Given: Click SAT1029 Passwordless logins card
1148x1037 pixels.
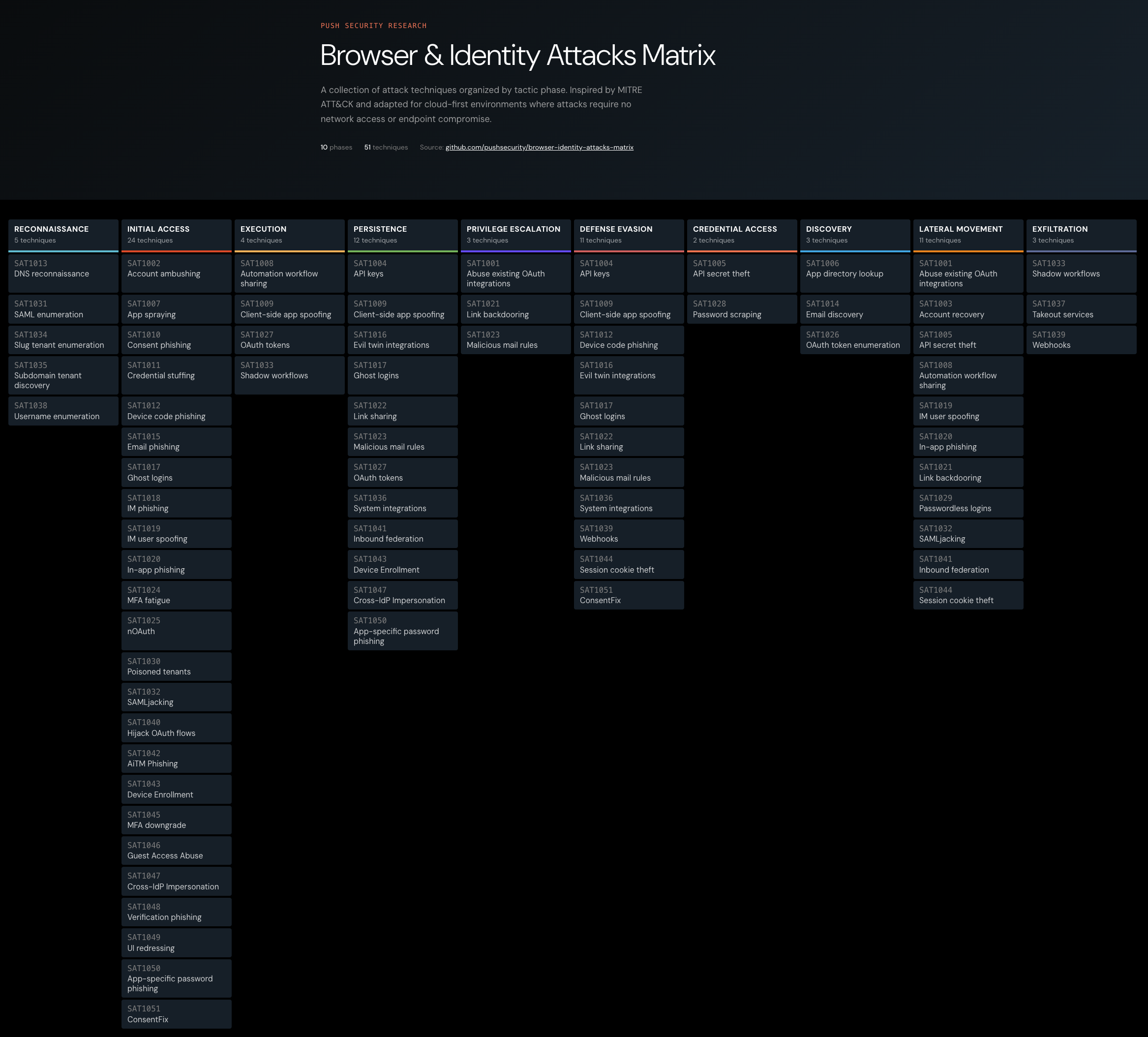Looking at the screenshot, I should tap(968, 503).
